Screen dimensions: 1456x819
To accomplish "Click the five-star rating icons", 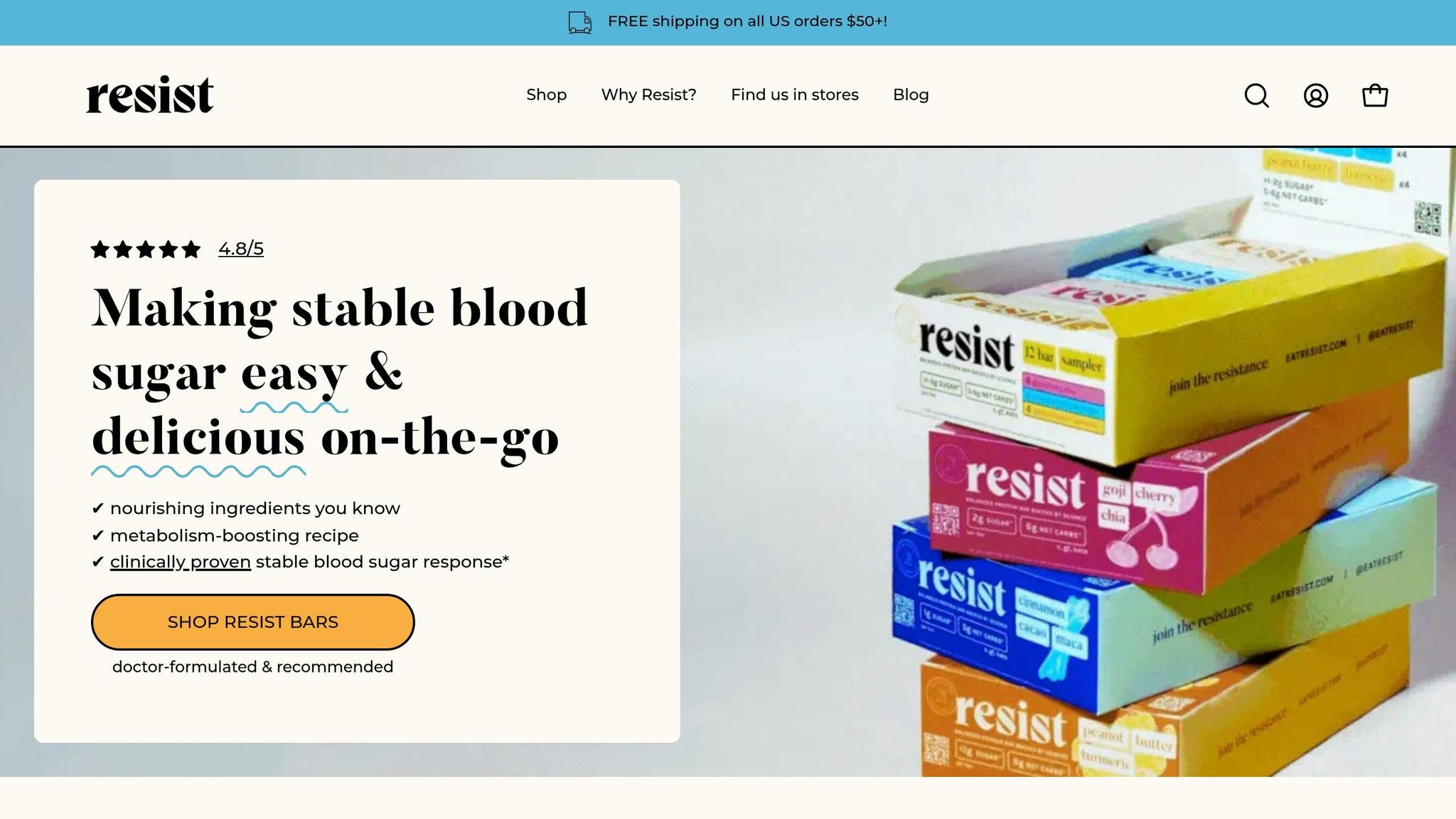I will click(146, 250).
